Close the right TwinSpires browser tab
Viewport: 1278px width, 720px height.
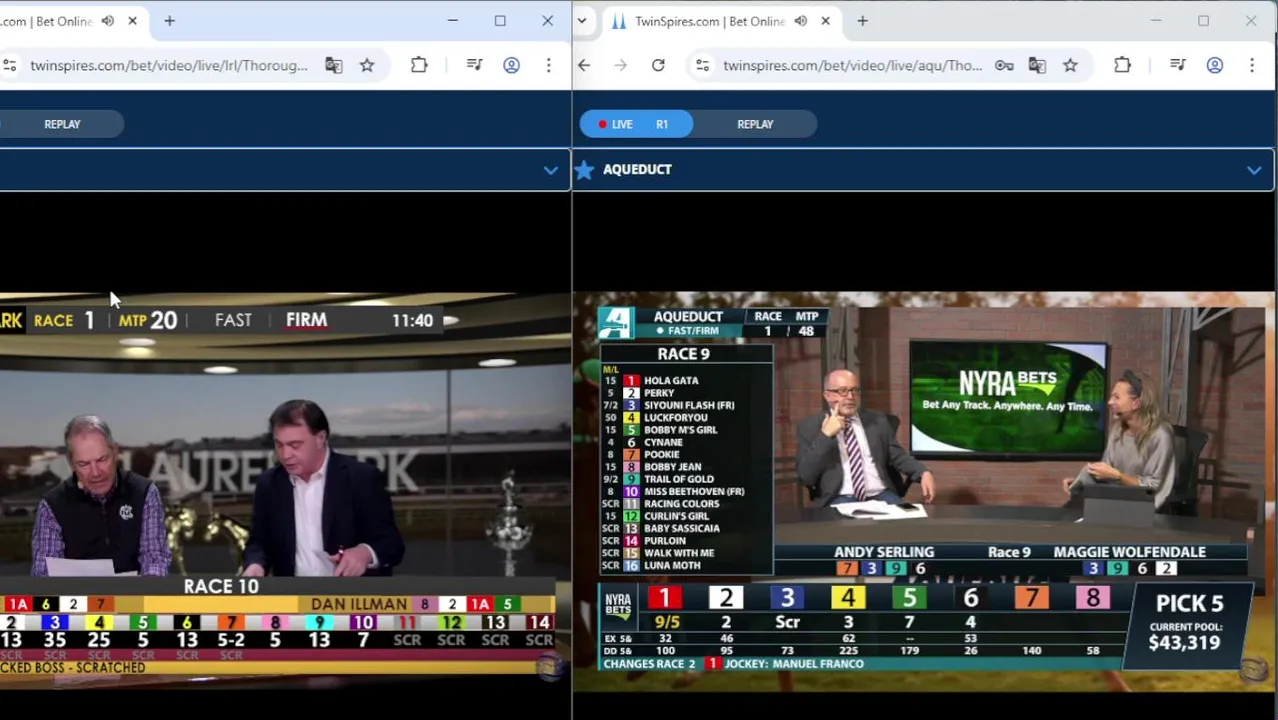click(x=825, y=21)
